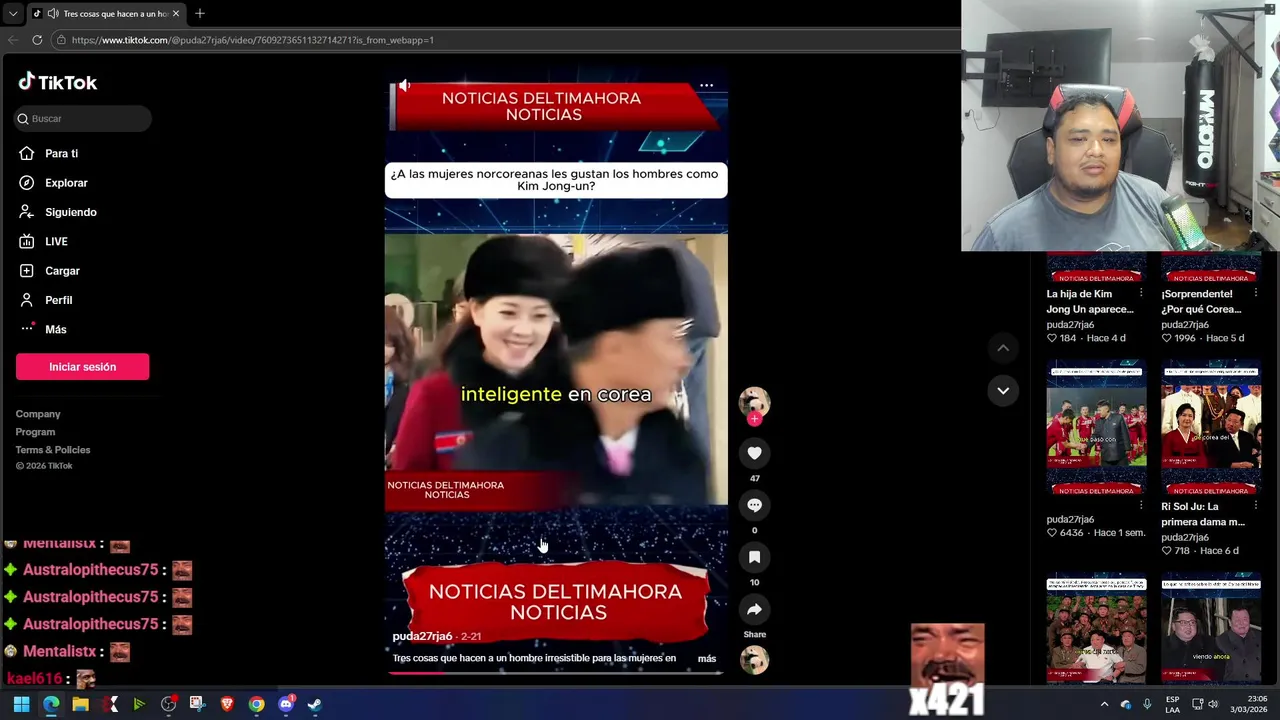Select the TikTok browser tab
The image size is (1280, 720).
point(106,13)
